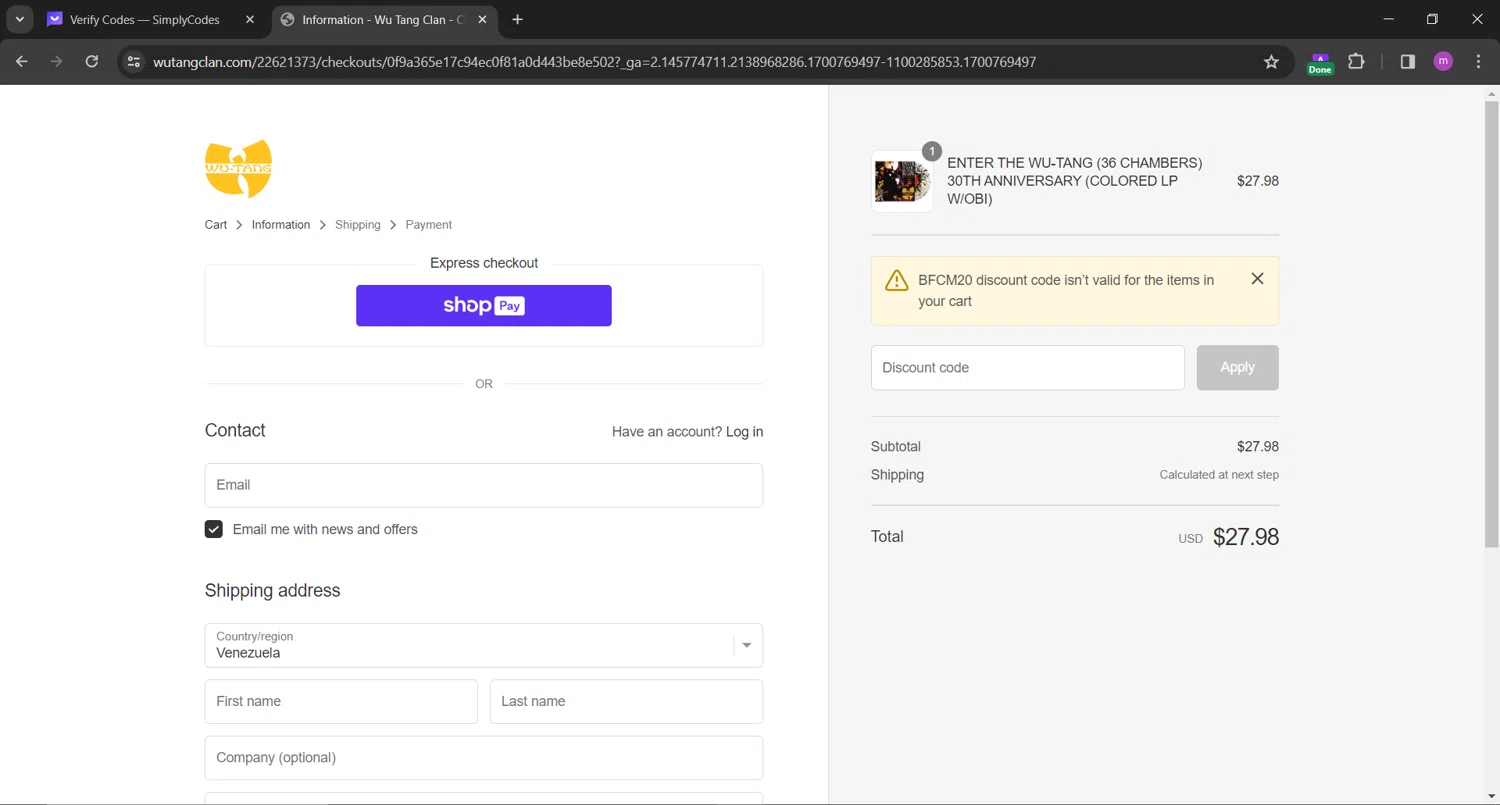Uncheck Email me with news and offers
The width and height of the screenshot is (1500, 805).
(x=214, y=529)
